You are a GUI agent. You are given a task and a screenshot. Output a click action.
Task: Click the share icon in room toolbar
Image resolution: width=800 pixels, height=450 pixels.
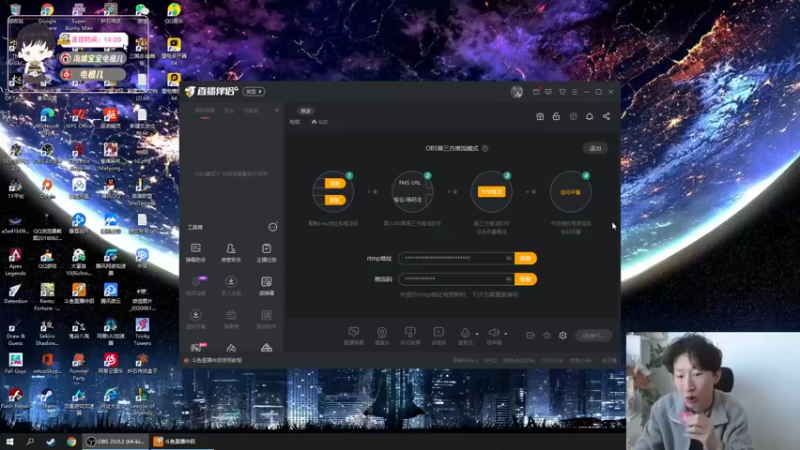pos(606,116)
